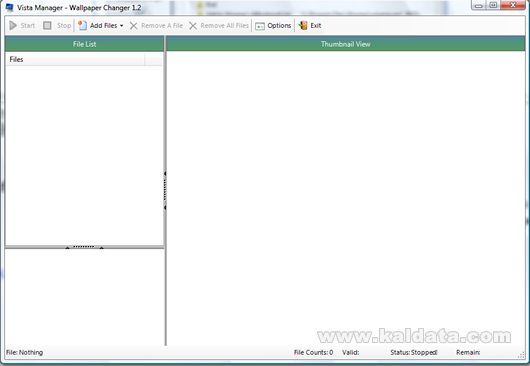Click the Start label in the toolbar

[x=28, y=26]
